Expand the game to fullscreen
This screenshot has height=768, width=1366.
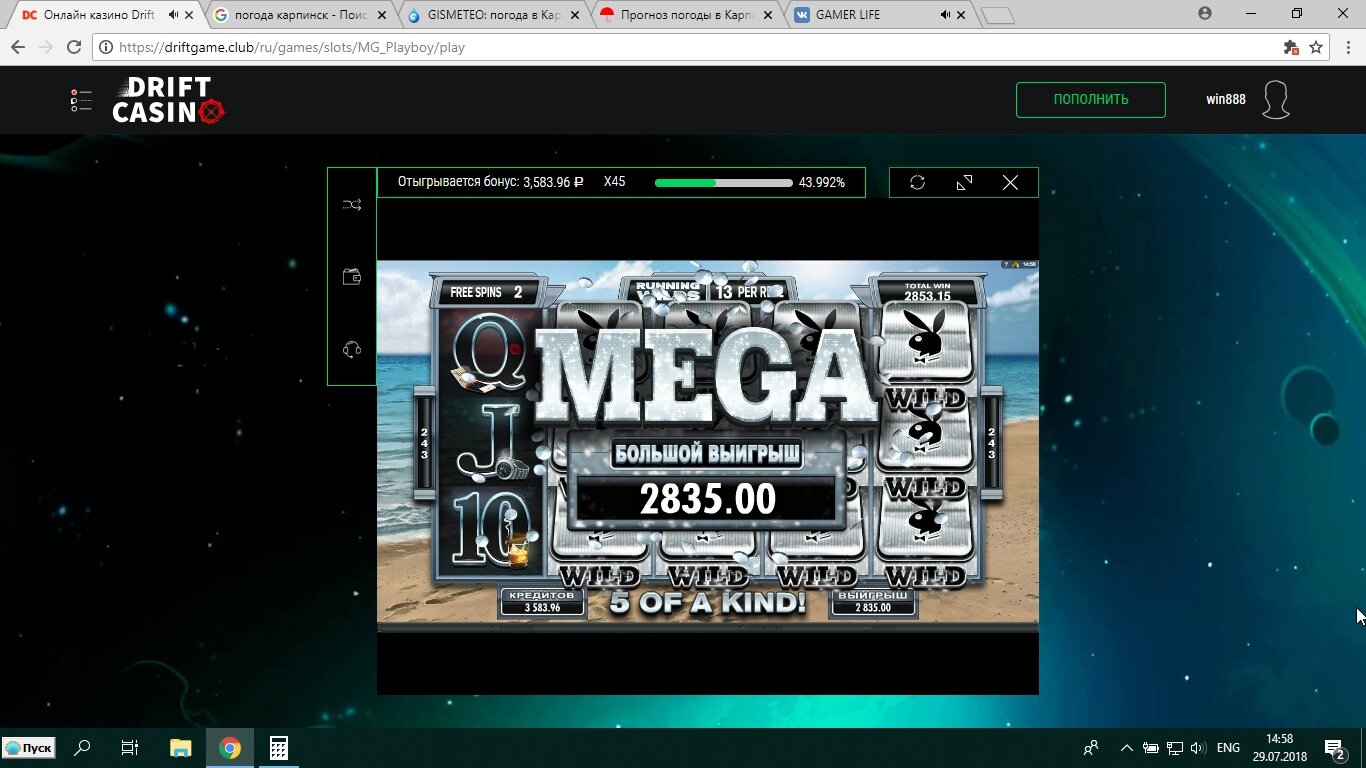[x=964, y=182]
